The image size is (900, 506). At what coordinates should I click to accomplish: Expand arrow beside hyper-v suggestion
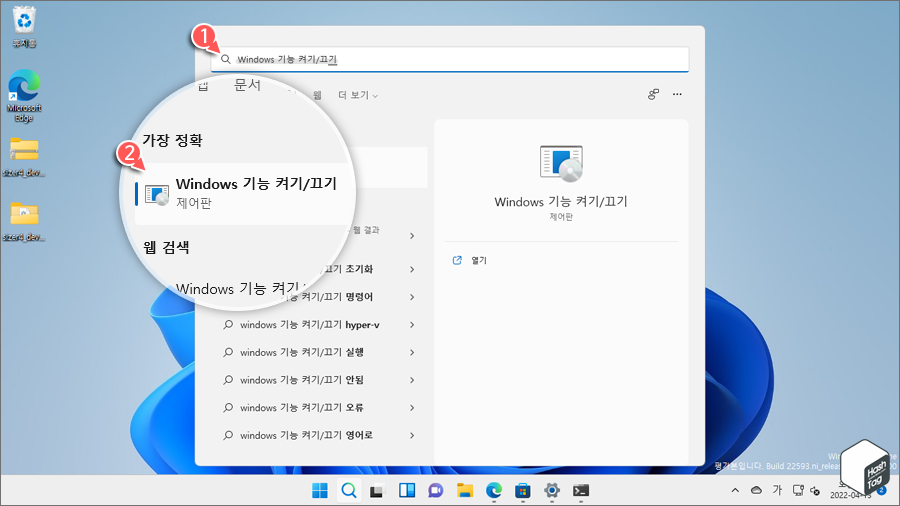point(412,325)
